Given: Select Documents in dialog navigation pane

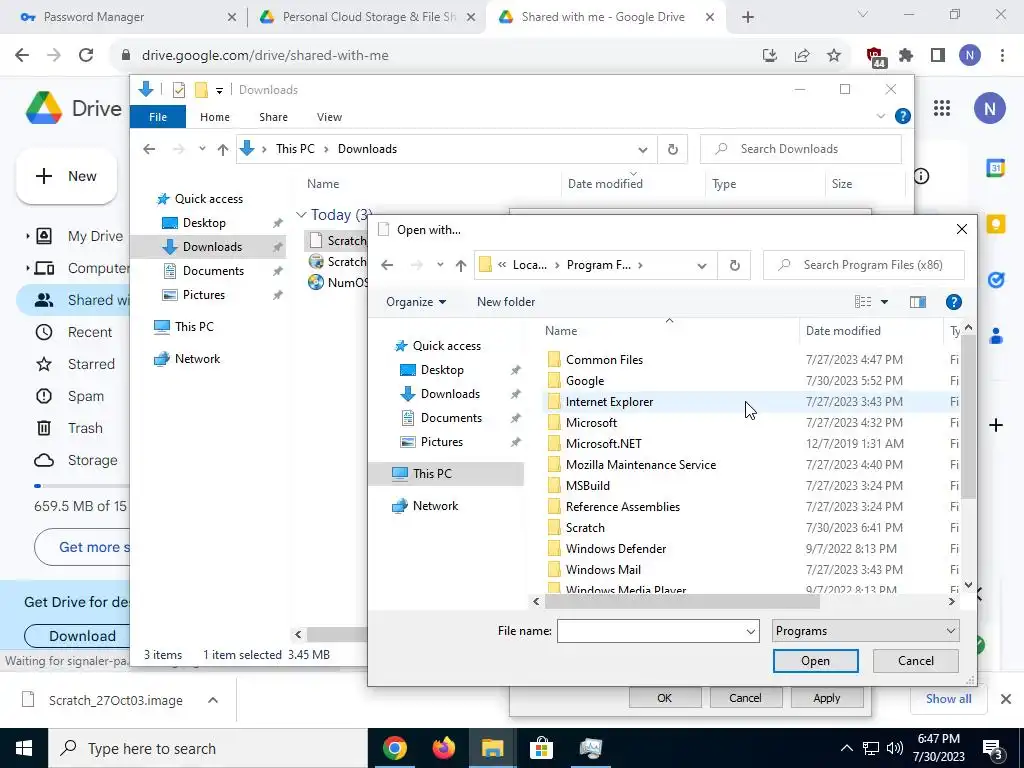Looking at the screenshot, I should [451, 418].
